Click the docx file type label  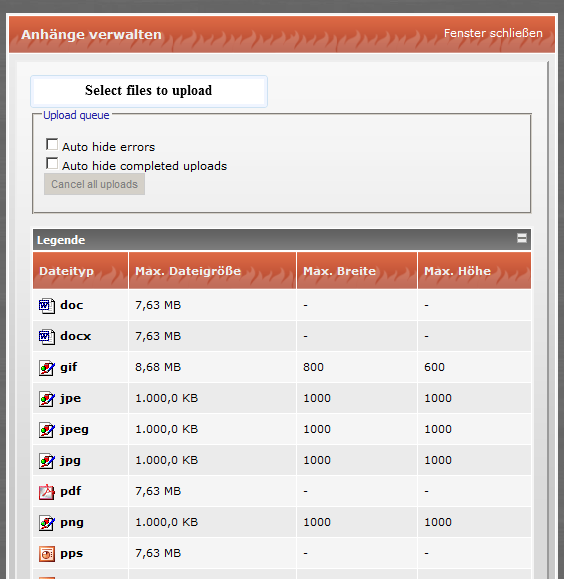coord(76,336)
